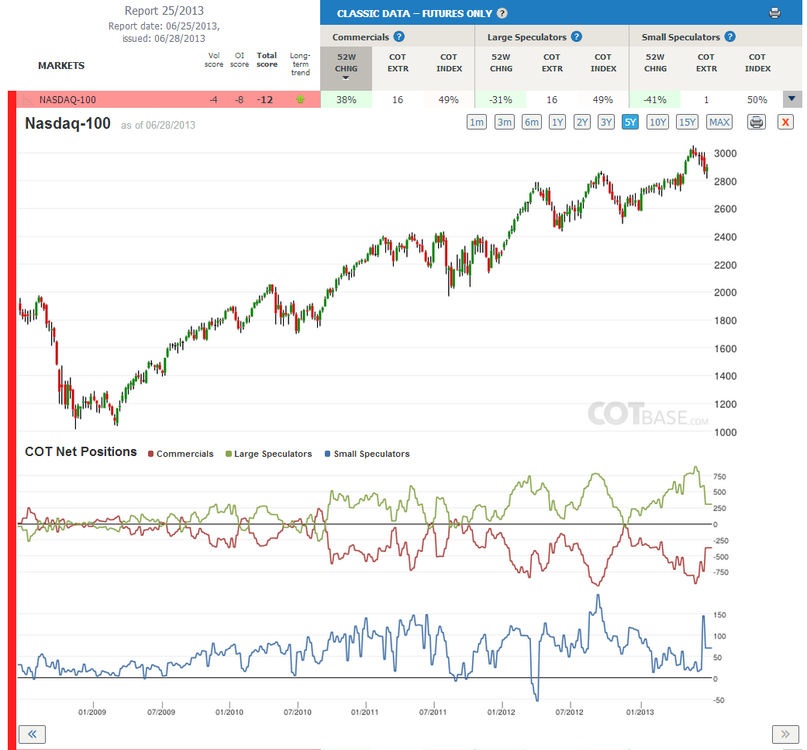
Task: Sort by Commercials COT INDEX column
Action: (x=449, y=63)
